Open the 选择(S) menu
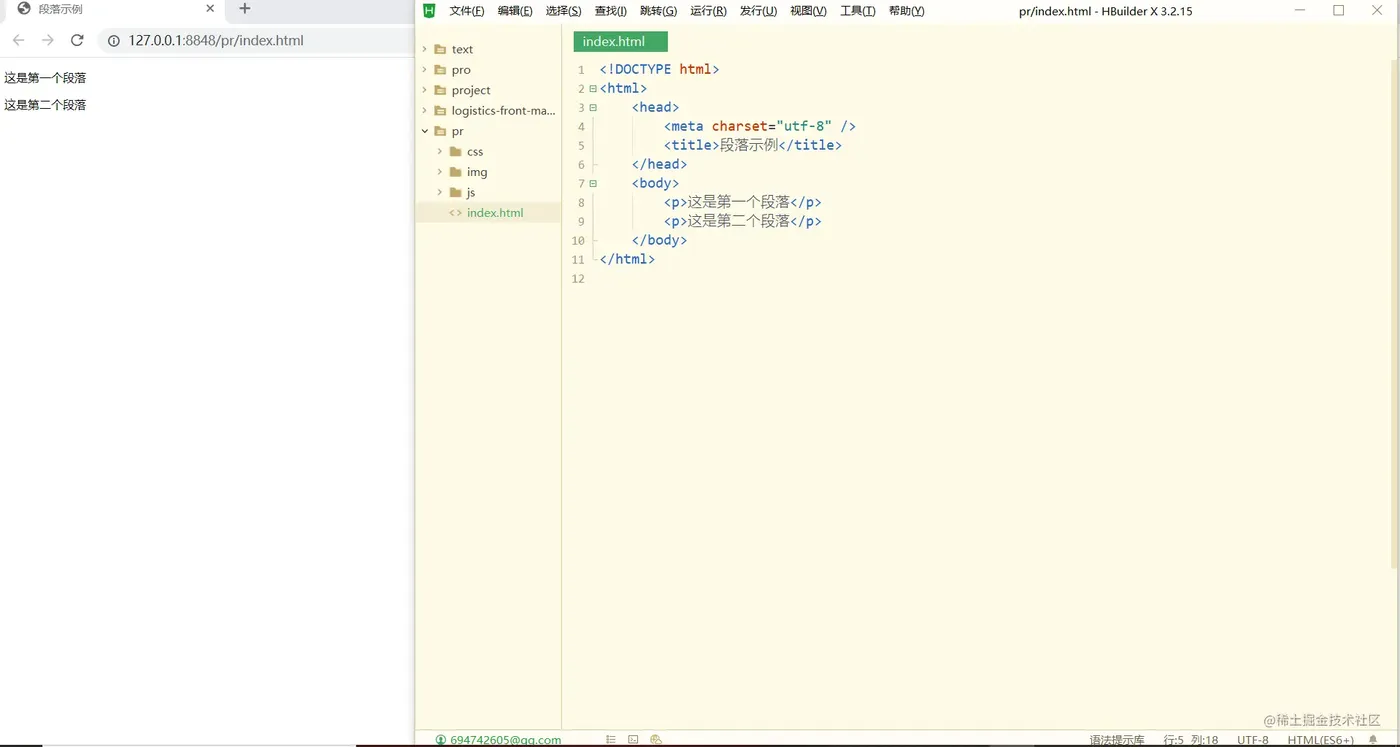The image size is (1400, 747). (563, 11)
